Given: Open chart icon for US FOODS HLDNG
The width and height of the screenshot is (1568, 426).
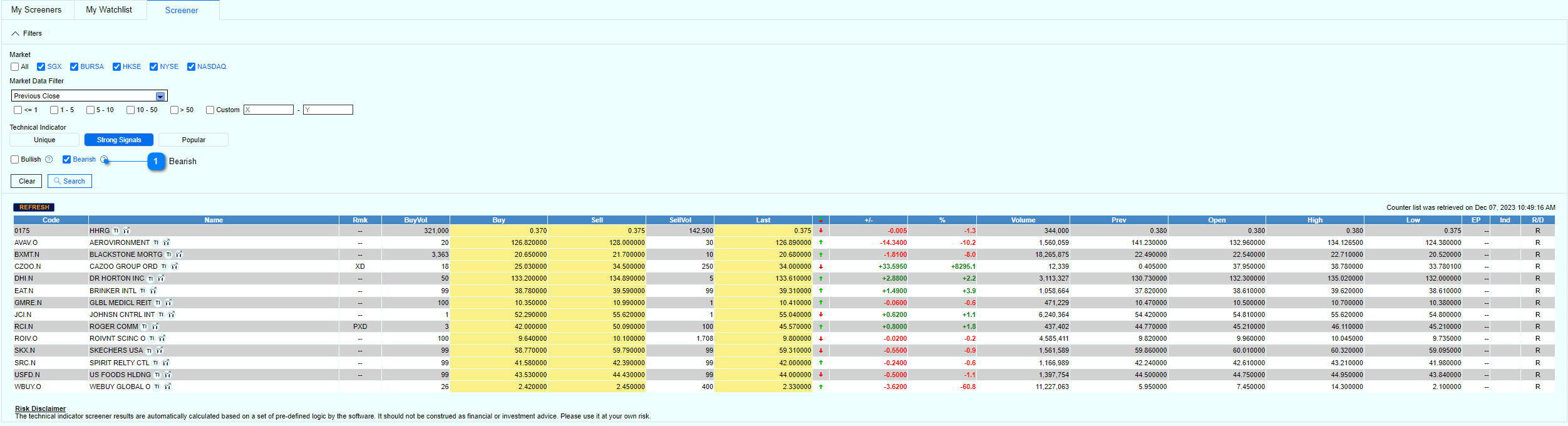Looking at the screenshot, I should 168,375.
